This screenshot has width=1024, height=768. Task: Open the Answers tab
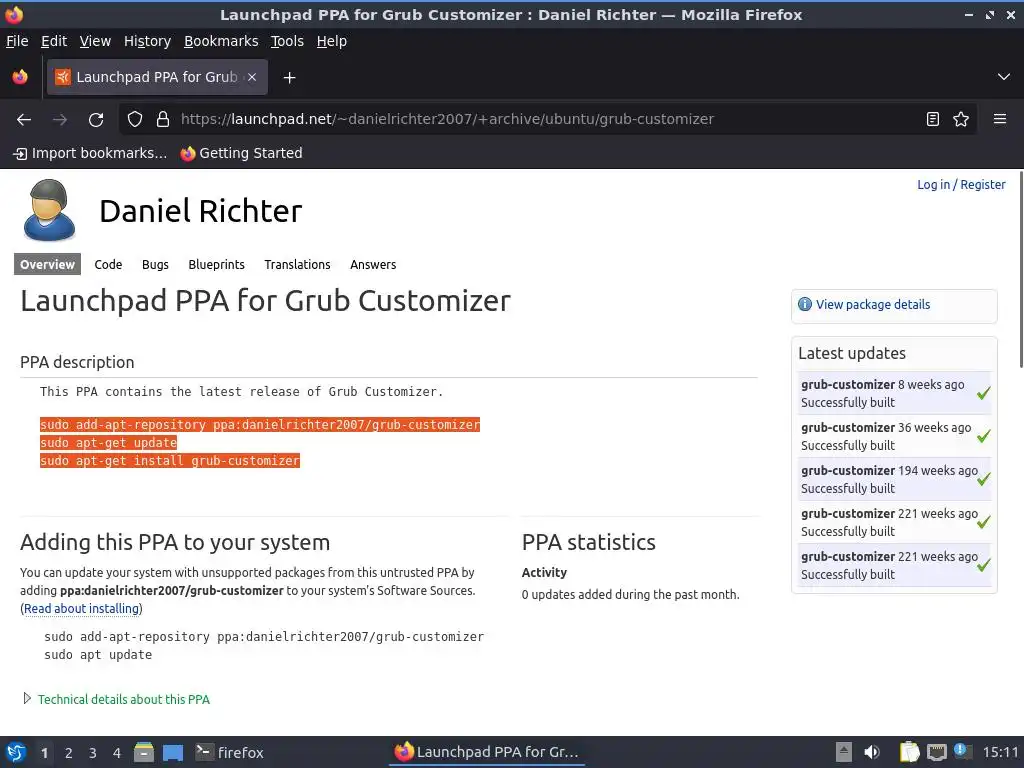tap(373, 264)
